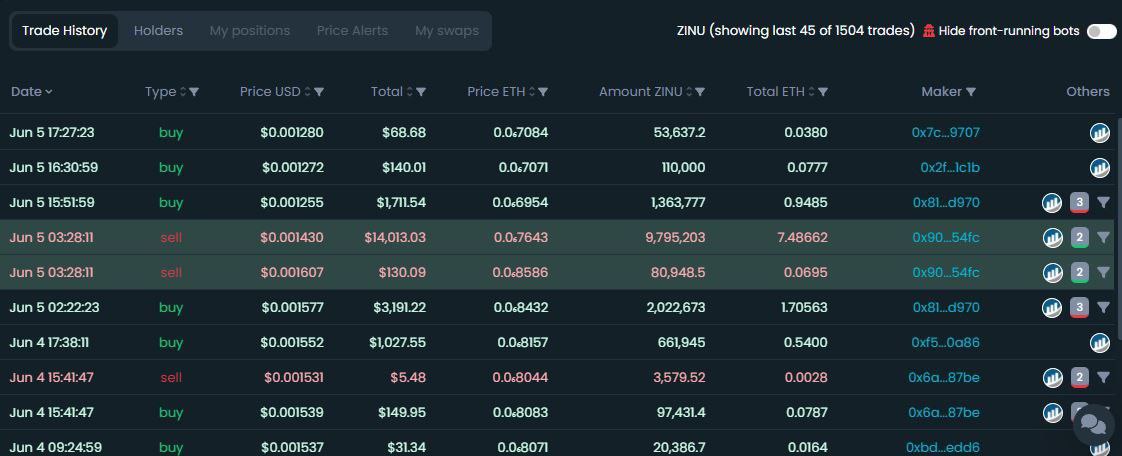Open maker address 0x2f...1c1b
This screenshot has width=1122, height=456.
[x=950, y=168]
